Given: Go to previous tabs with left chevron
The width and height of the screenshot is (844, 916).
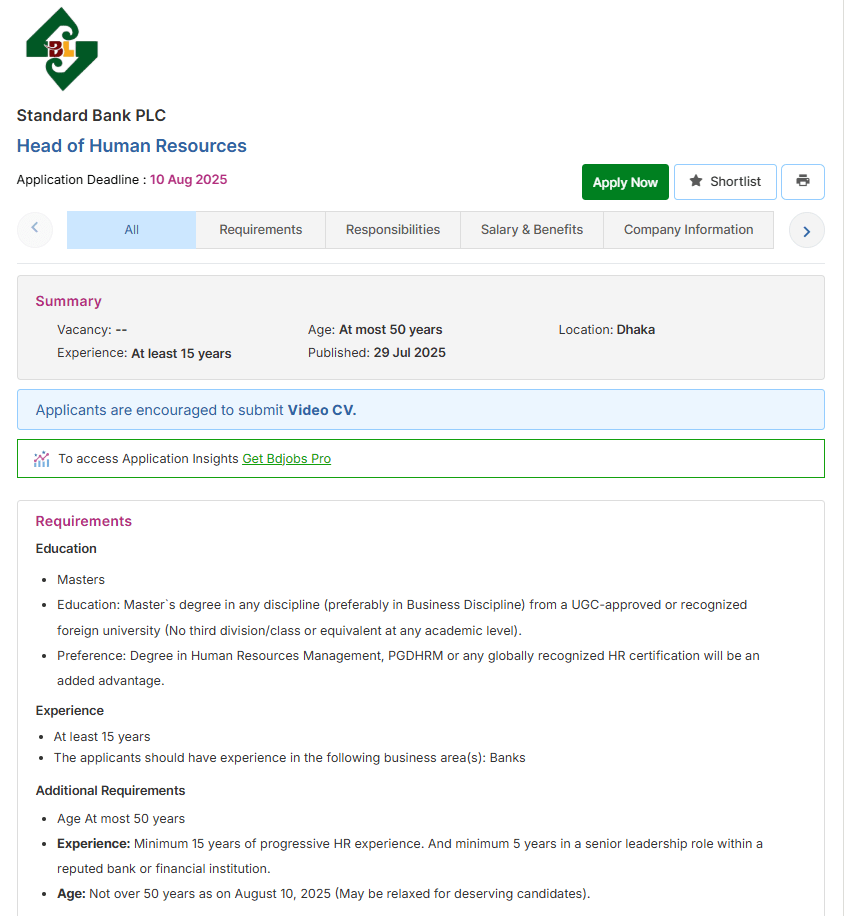Looking at the screenshot, I should tap(35, 230).
